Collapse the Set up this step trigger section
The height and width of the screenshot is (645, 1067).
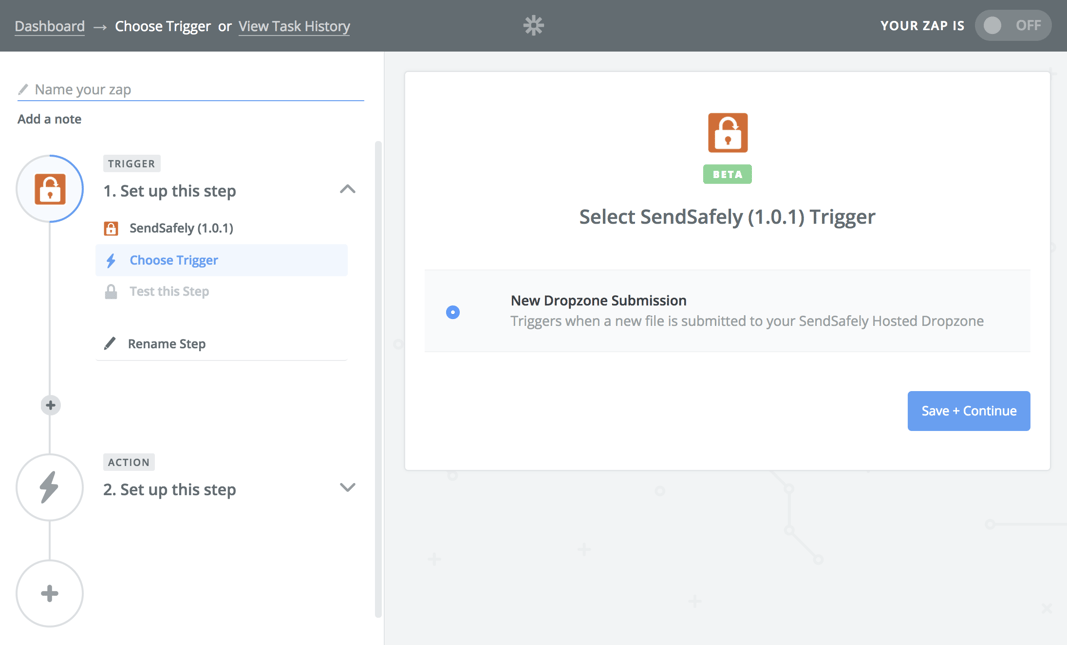347,188
